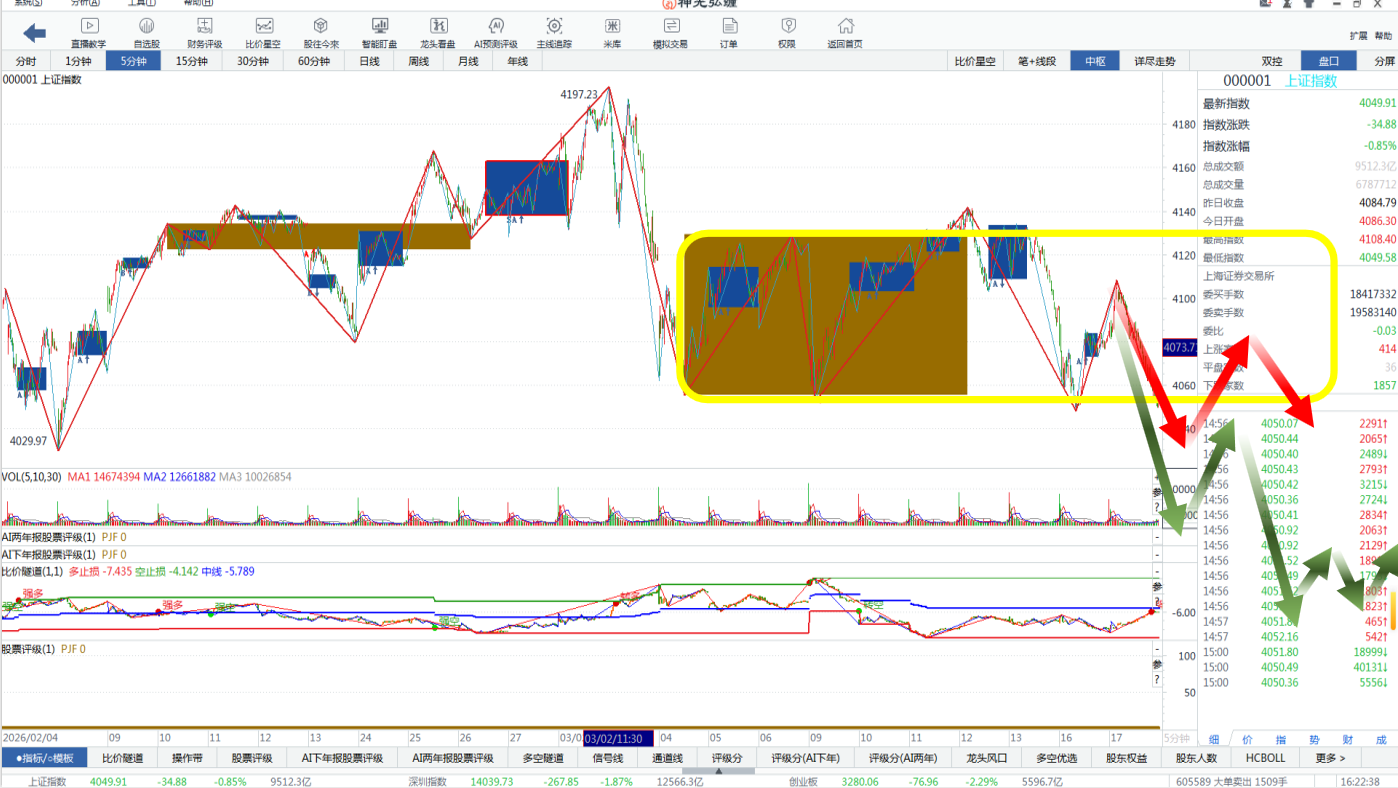Image resolution: width=1398 pixels, height=788 pixels.
Task: Enable the 详尽走势 detailed trend view
Action: click(x=1154, y=61)
